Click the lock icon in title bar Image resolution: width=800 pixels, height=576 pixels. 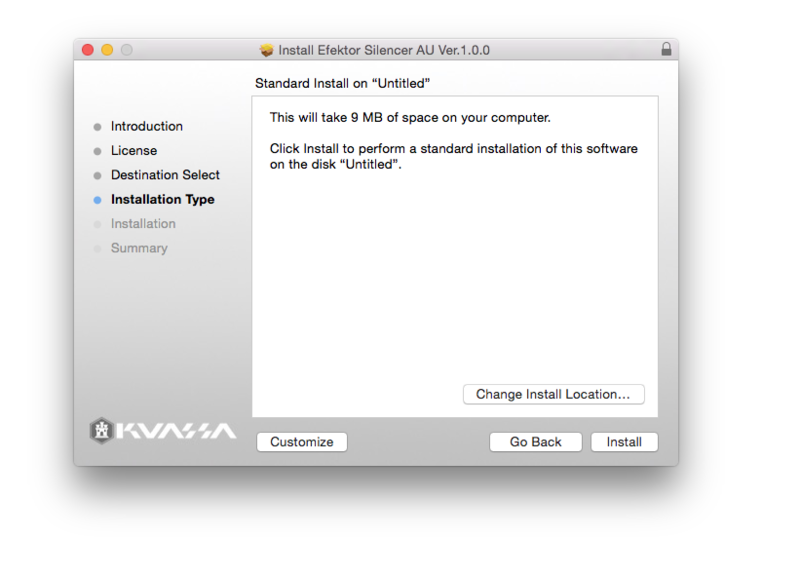[666, 49]
